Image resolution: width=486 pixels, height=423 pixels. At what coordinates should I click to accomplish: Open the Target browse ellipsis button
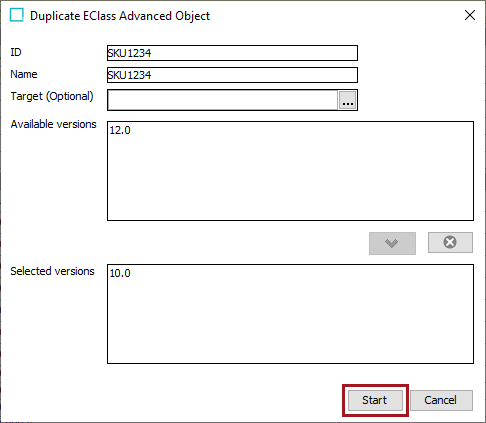click(x=348, y=100)
